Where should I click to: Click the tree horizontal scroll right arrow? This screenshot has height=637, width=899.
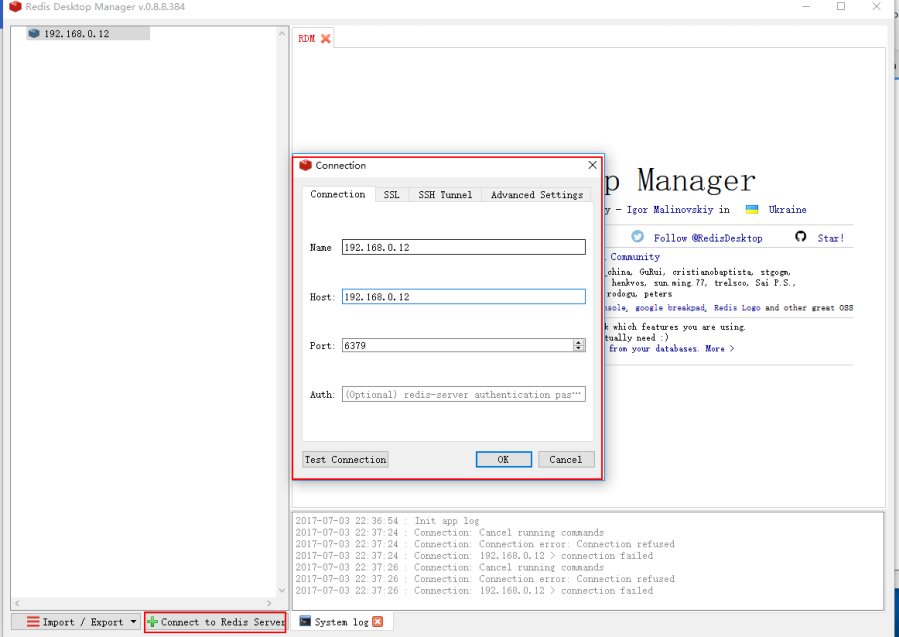(269, 603)
